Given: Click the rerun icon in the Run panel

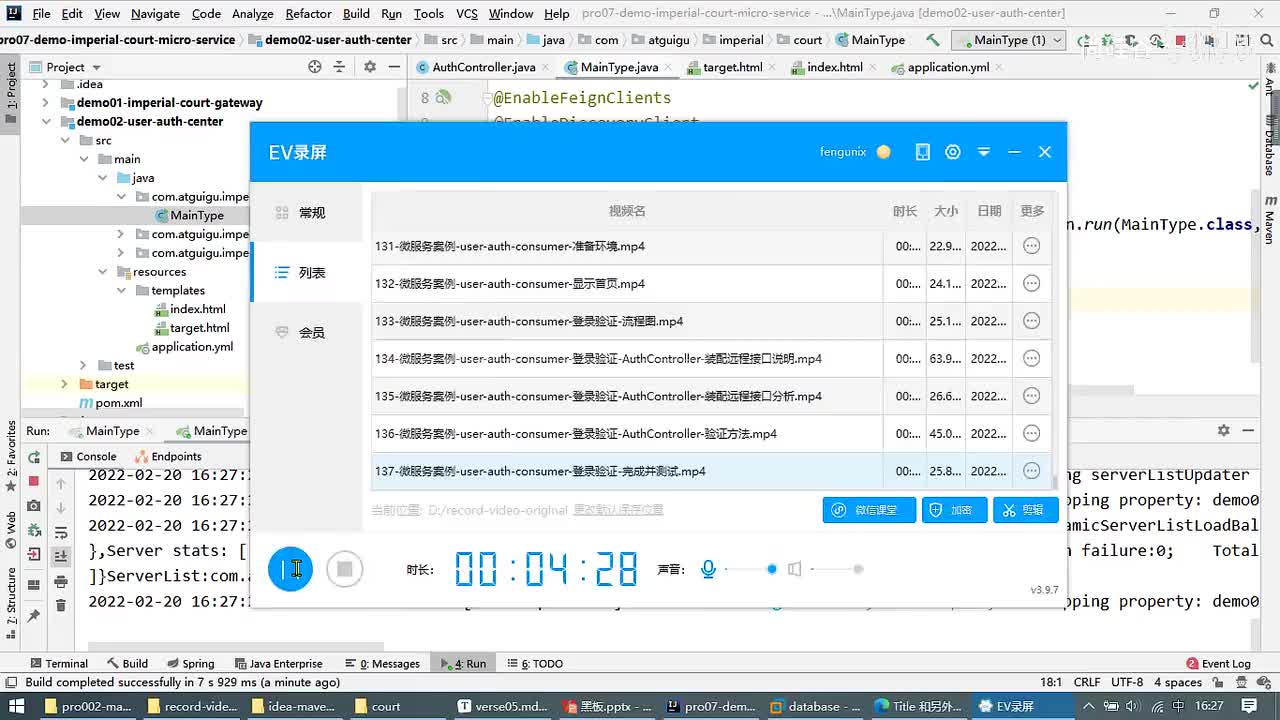Looking at the screenshot, I should pos(34,457).
